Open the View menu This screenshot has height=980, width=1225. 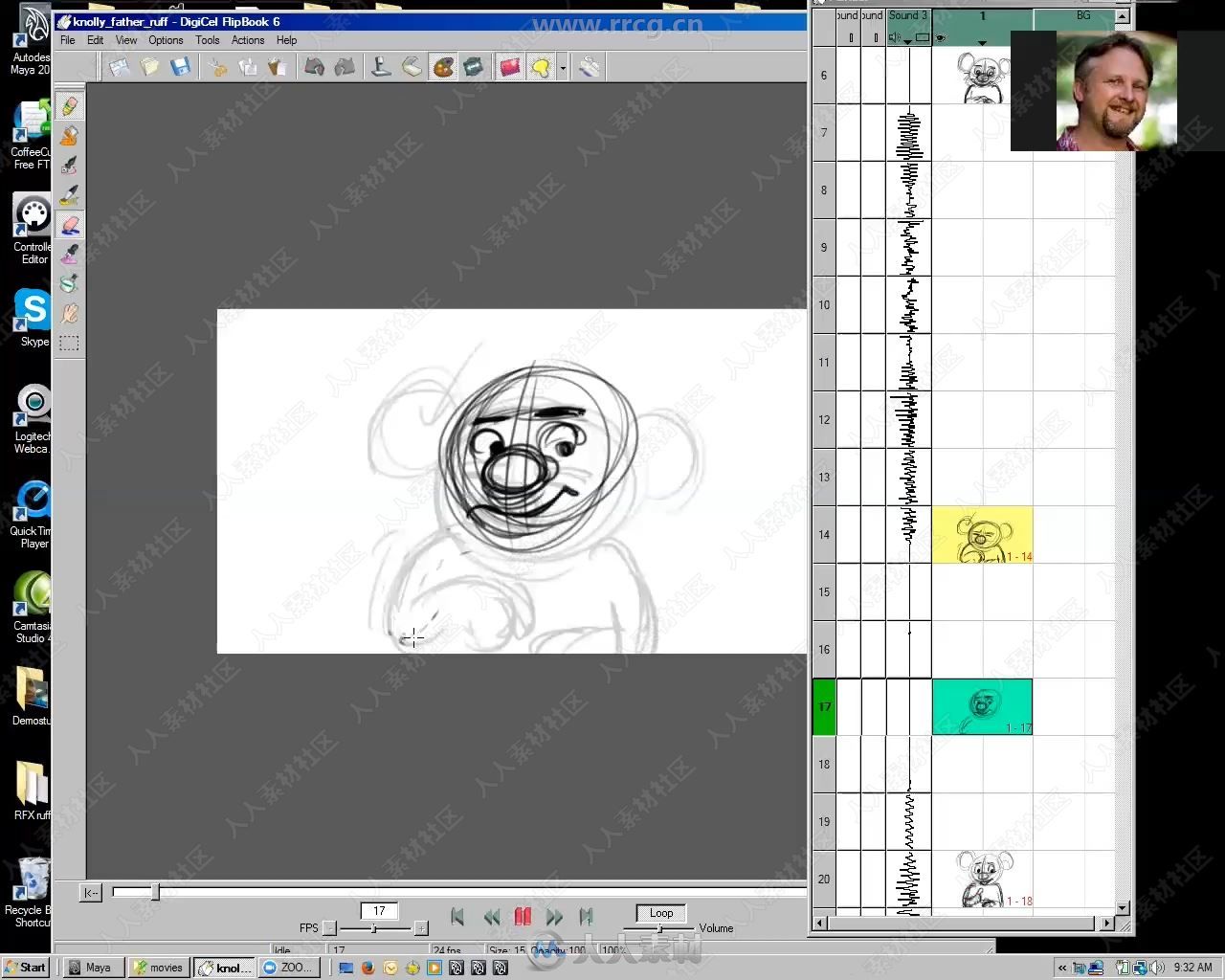click(126, 40)
